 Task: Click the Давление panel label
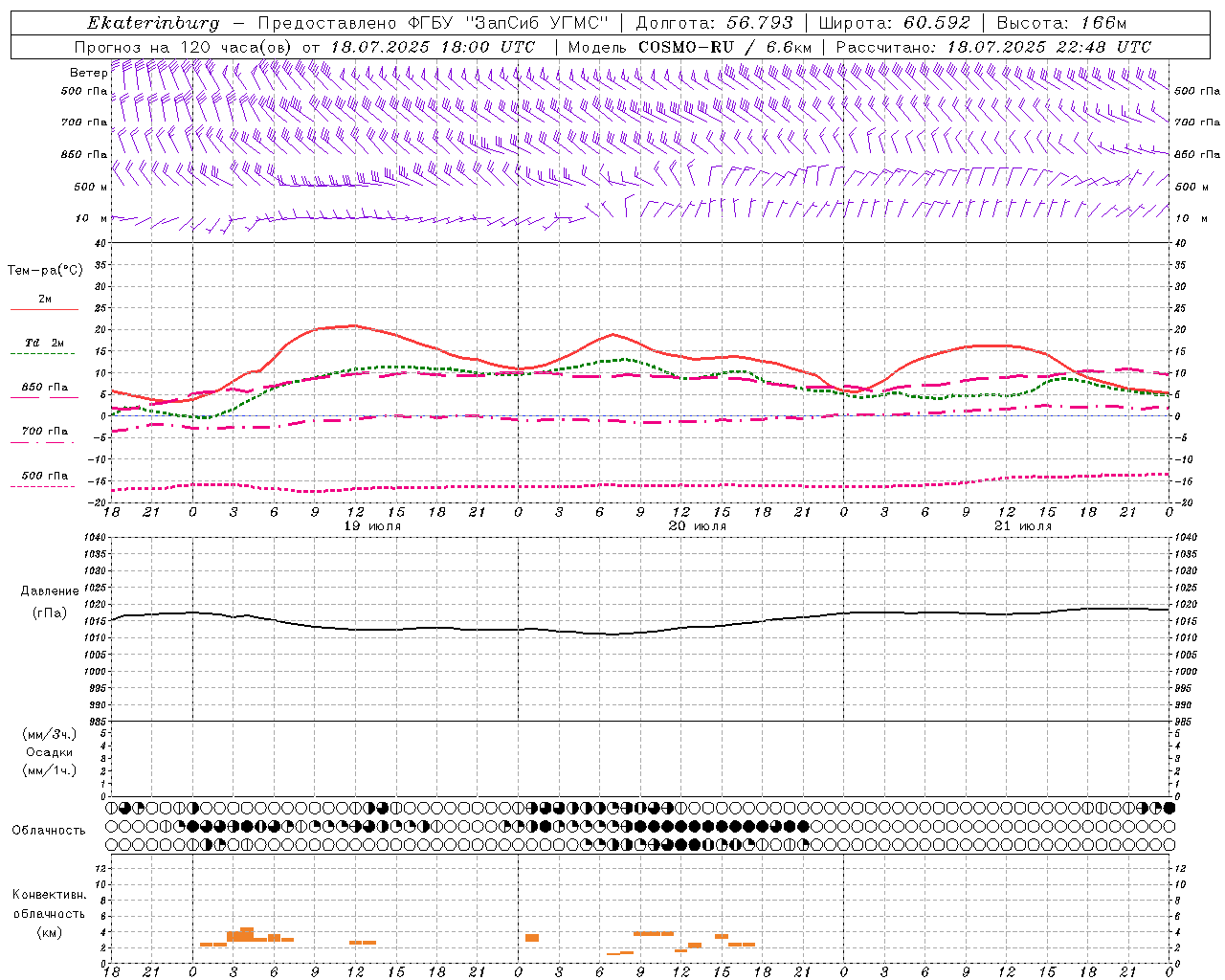point(50,591)
